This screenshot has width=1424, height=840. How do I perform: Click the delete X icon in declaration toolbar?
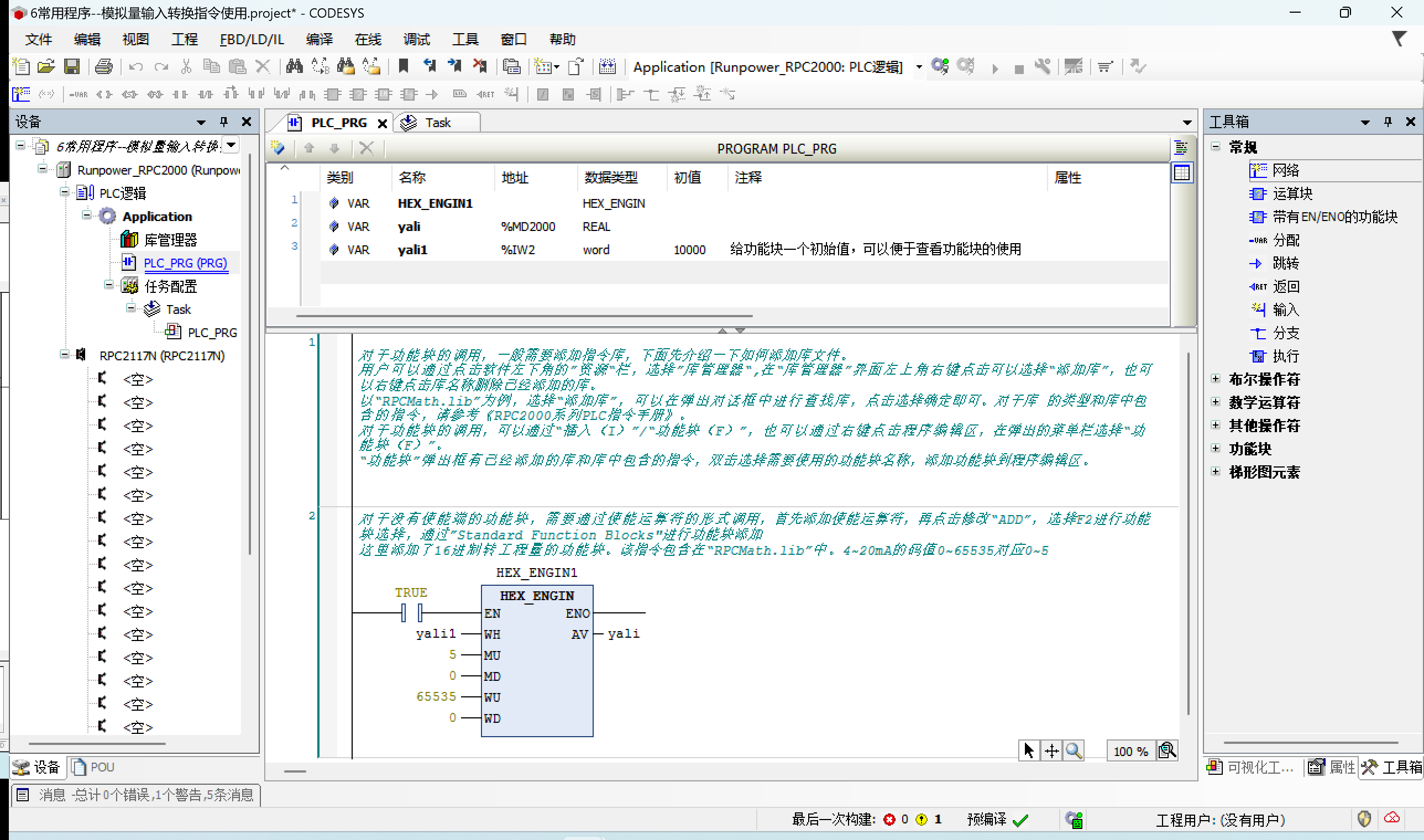coord(367,148)
